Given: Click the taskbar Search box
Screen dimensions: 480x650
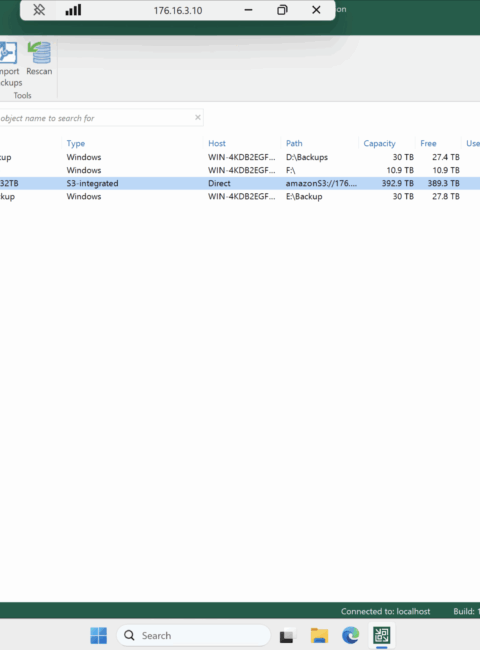Looking at the screenshot, I should pyautogui.click(x=194, y=635).
